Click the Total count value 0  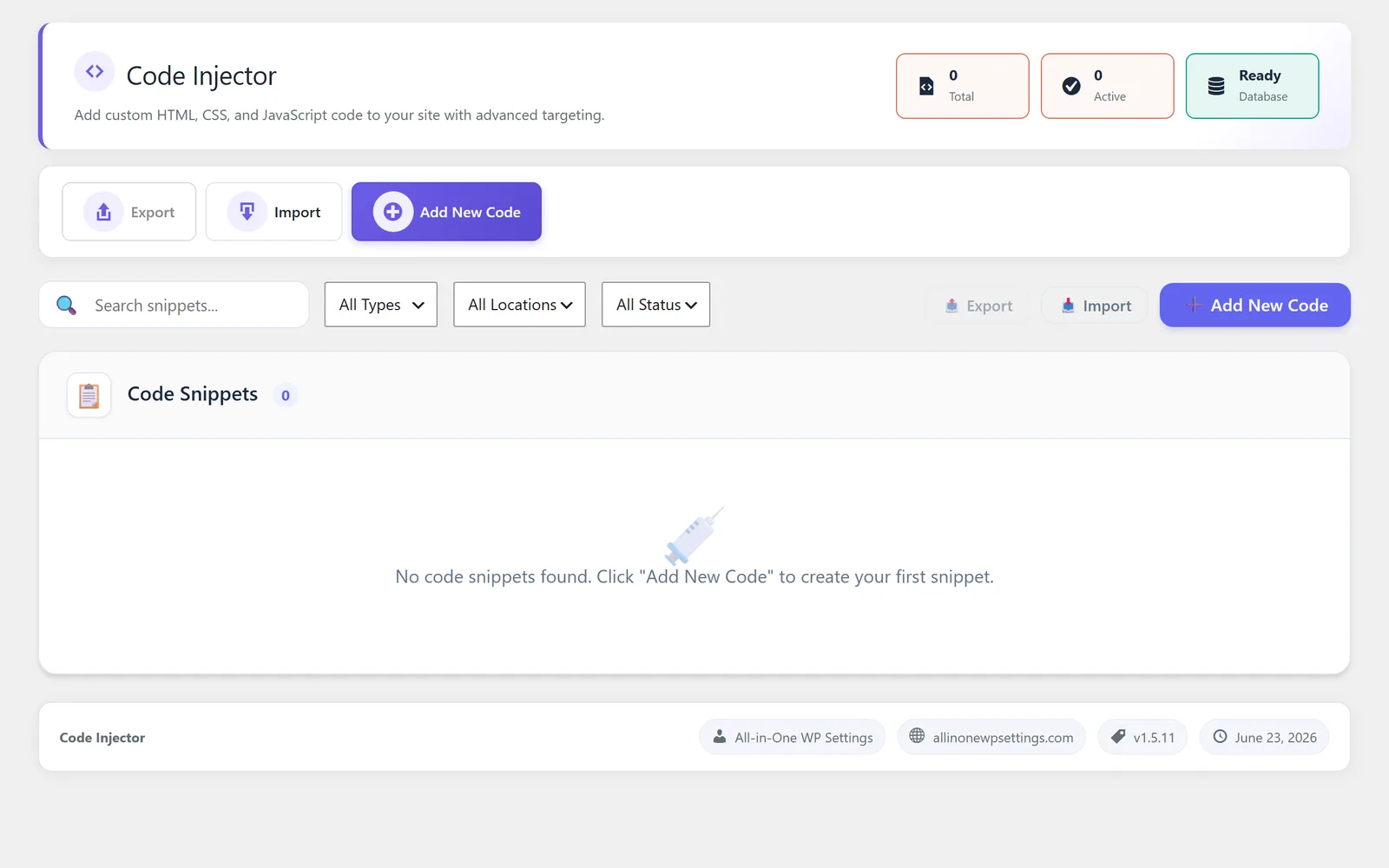(953, 76)
